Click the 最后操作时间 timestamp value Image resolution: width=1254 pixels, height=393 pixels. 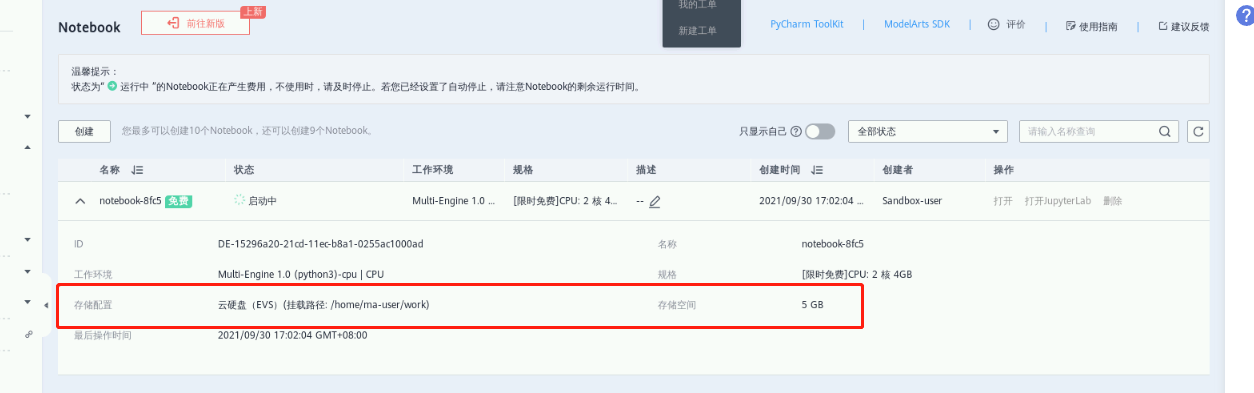(293, 335)
